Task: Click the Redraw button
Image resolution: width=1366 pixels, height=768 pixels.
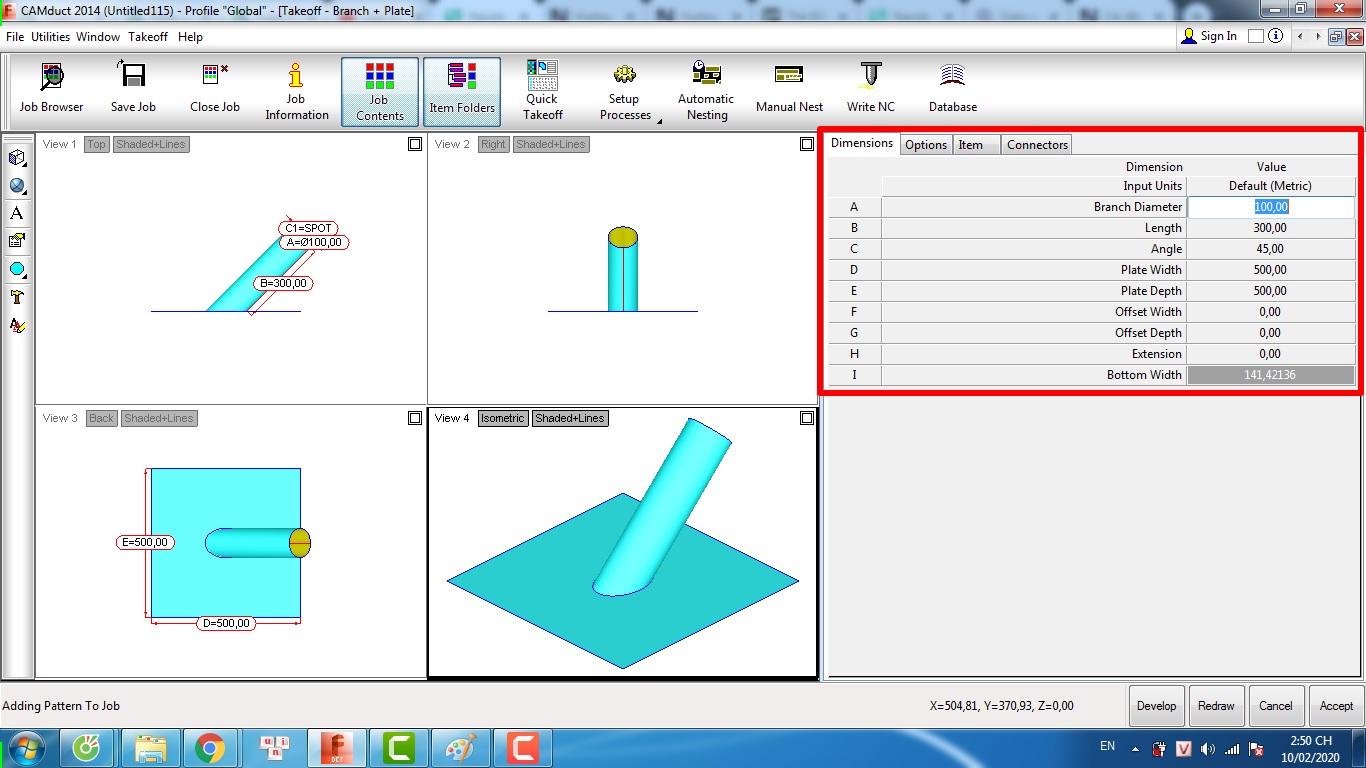Action: [x=1216, y=705]
